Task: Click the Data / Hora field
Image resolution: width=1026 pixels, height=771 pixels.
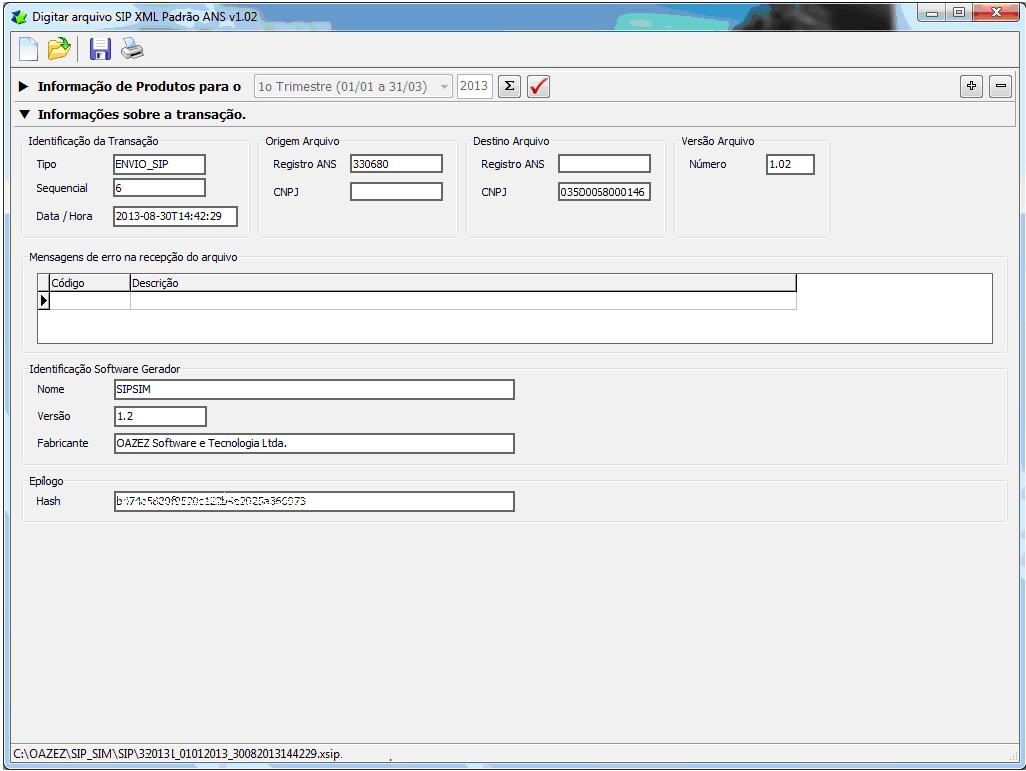Action: tap(175, 216)
